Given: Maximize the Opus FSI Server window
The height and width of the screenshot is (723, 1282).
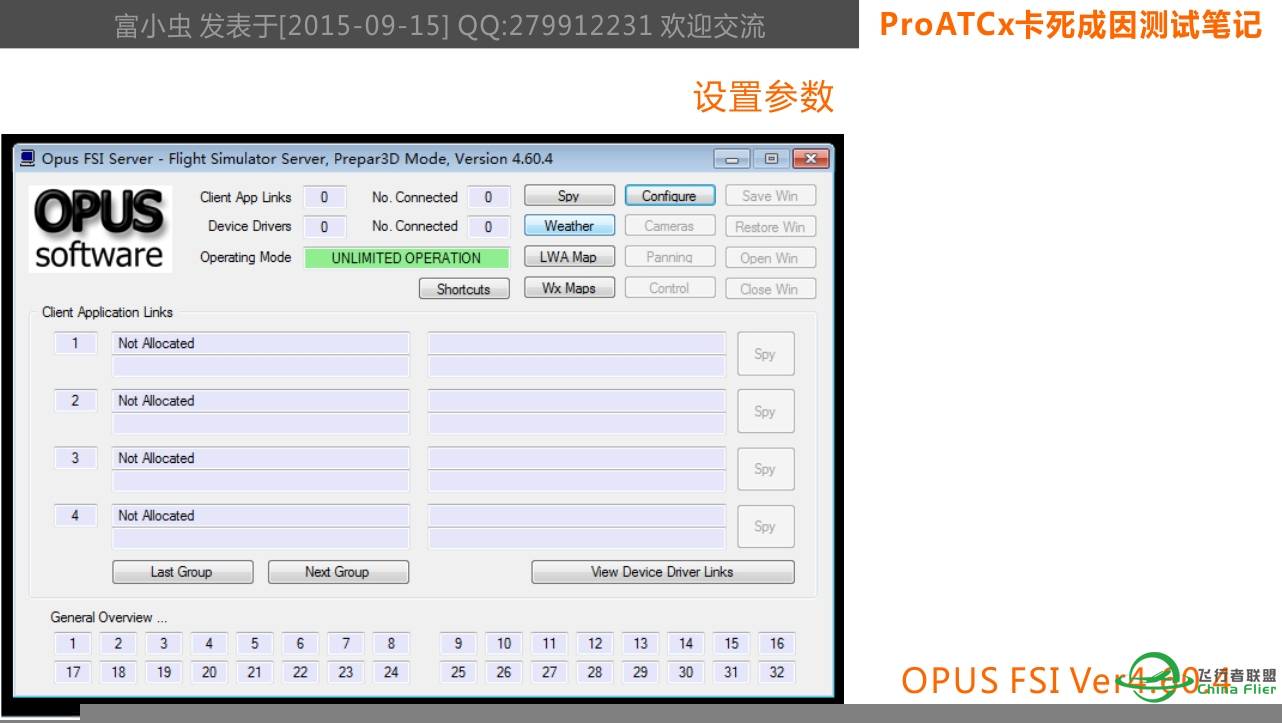Looking at the screenshot, I should coord(771,159).
